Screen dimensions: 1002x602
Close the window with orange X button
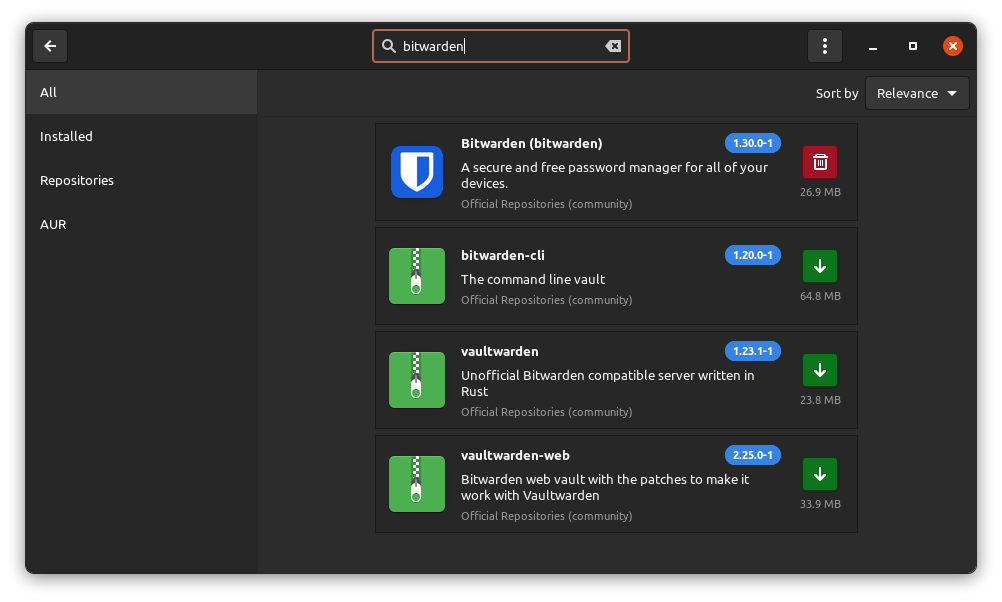click(952, 46)
